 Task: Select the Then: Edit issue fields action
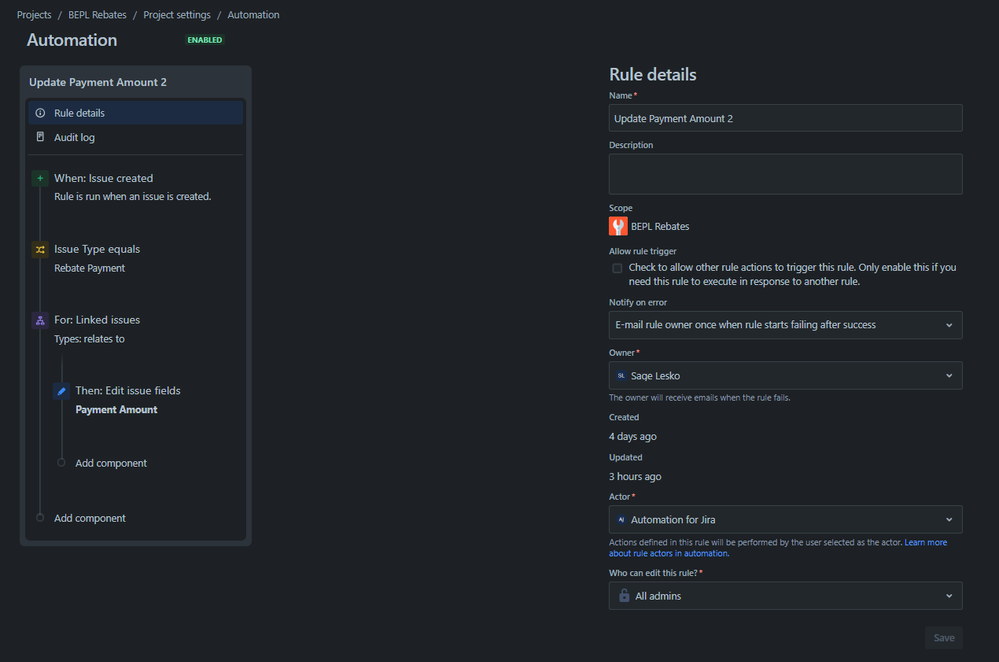tap(127, 391)
